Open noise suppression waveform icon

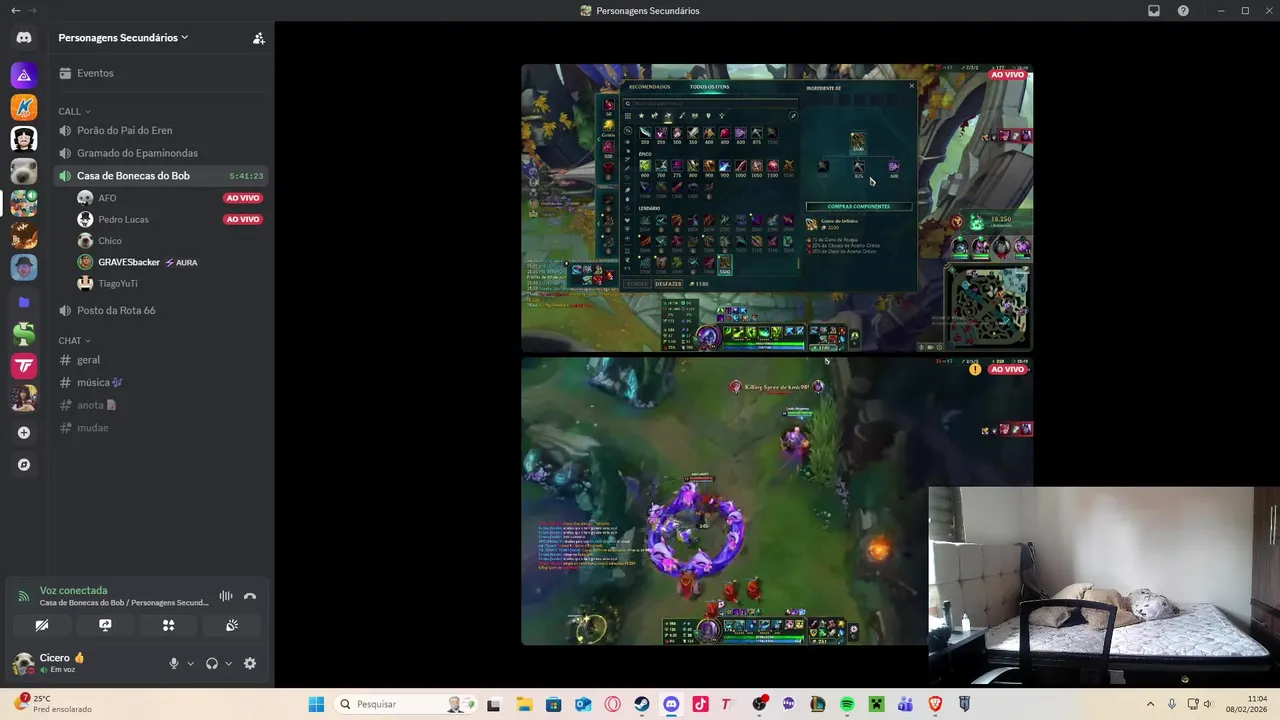[x=226, y=596]
